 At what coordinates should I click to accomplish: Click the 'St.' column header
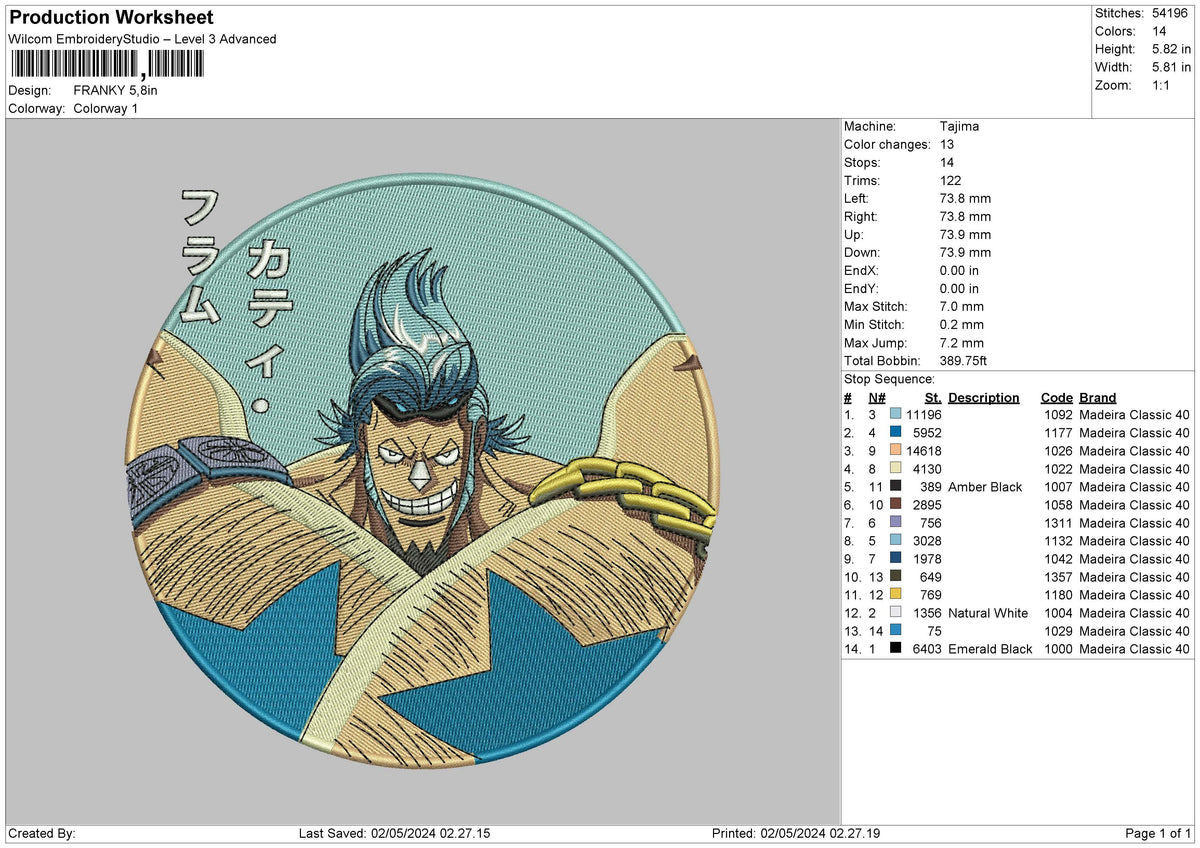click(933, 398)
